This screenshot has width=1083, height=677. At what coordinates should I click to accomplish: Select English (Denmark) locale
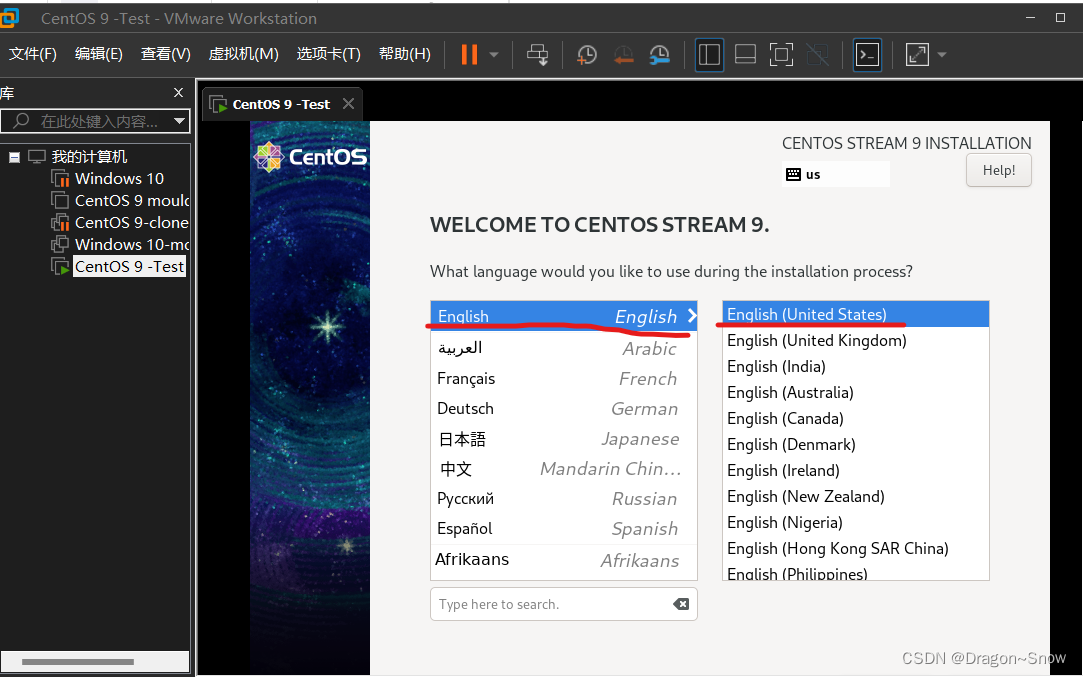click(856, 444)
